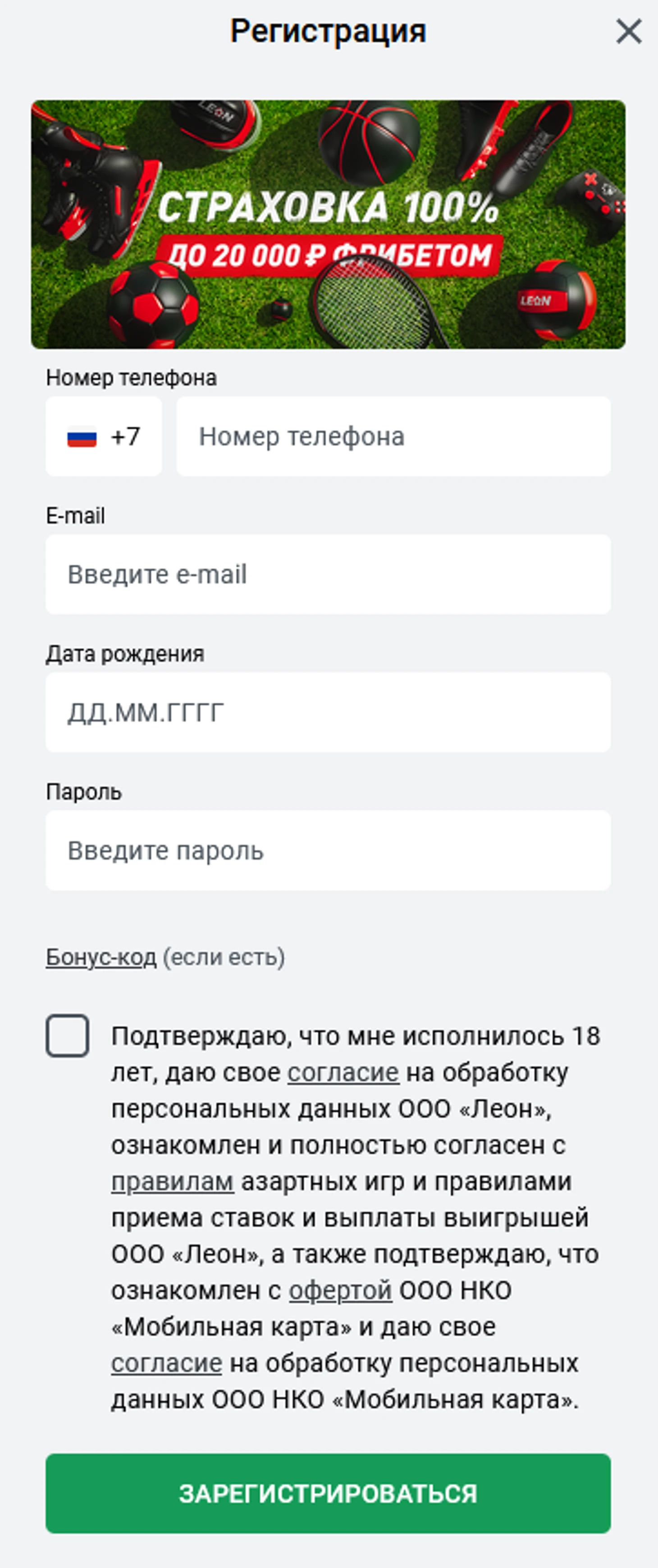Click the Russian flag icon
The image size is (658, 1568).
pos(82,438)
